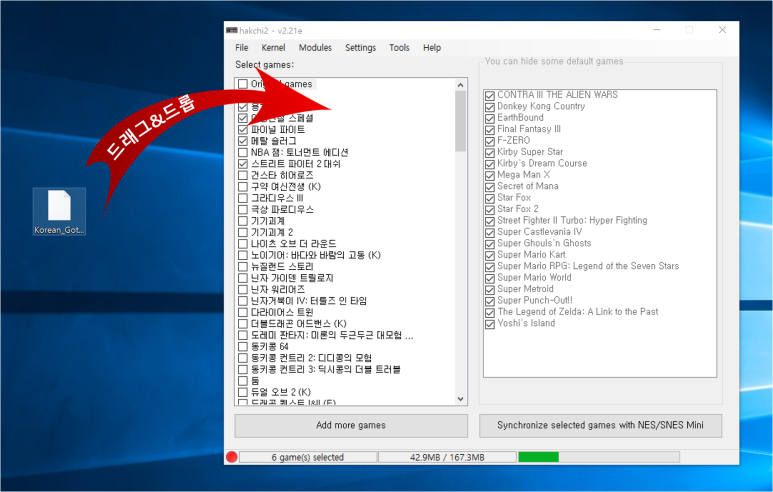The image size is (773, 492).
Task: Open the Tools menu
Action: click(399, 48)
